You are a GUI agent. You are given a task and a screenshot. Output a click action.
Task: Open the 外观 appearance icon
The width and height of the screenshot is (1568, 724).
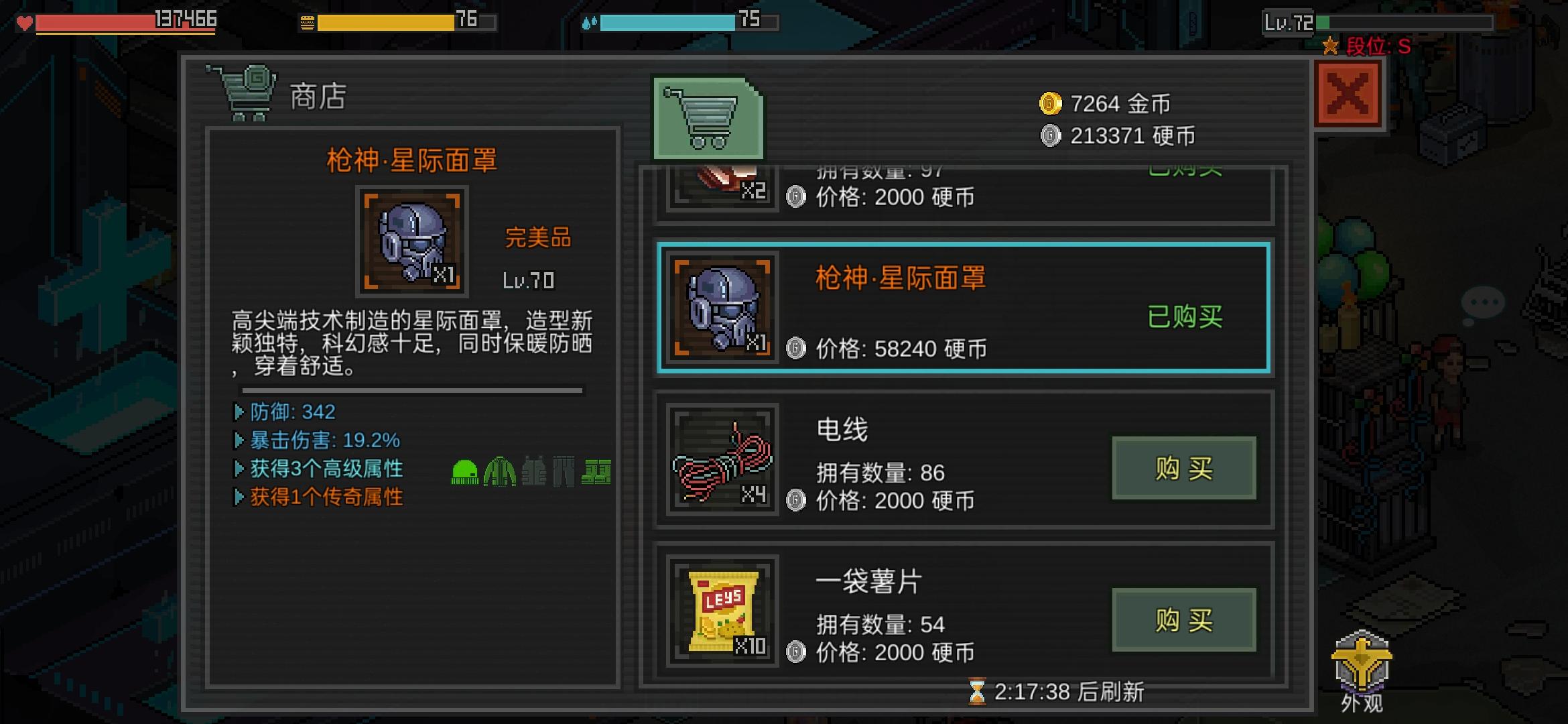(1362, 670)
